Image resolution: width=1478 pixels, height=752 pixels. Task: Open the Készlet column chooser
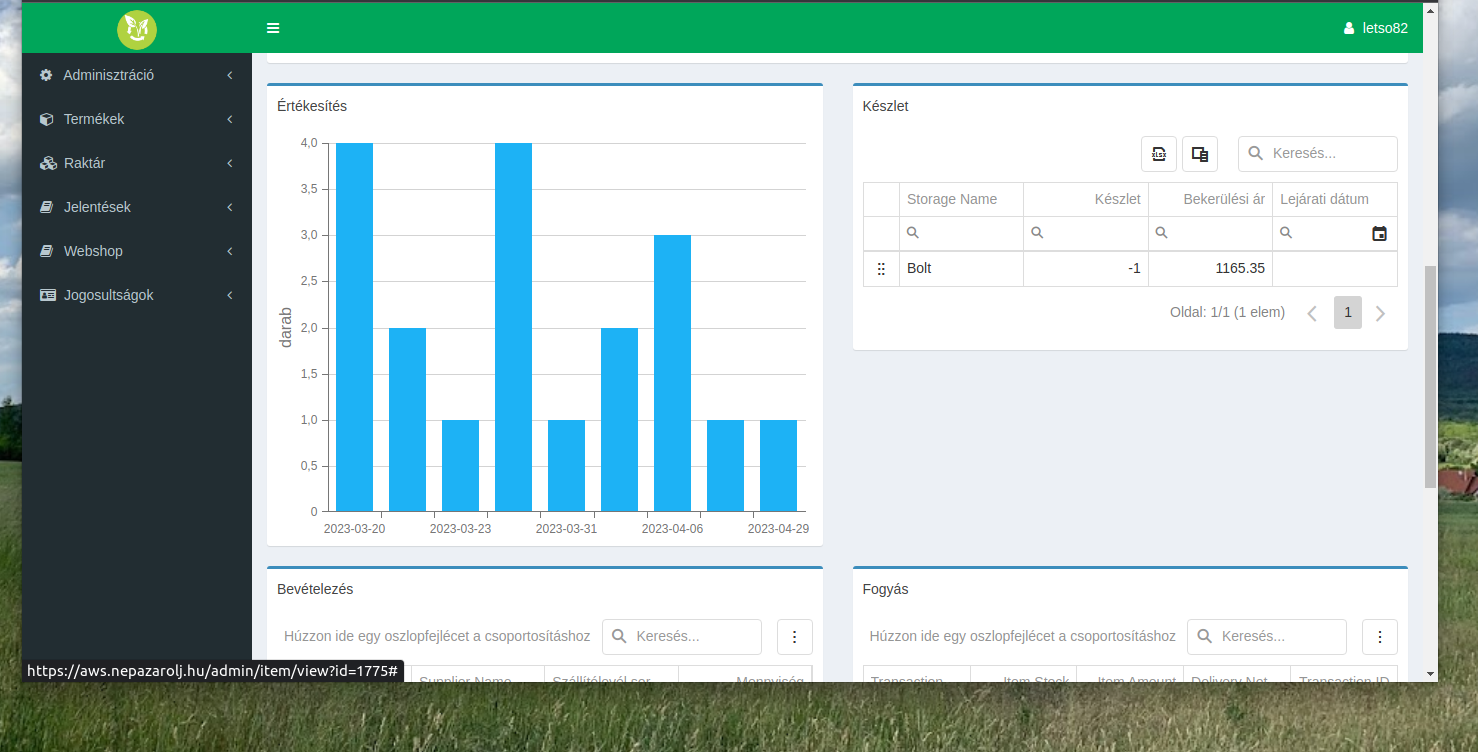tap(1200, 154)
